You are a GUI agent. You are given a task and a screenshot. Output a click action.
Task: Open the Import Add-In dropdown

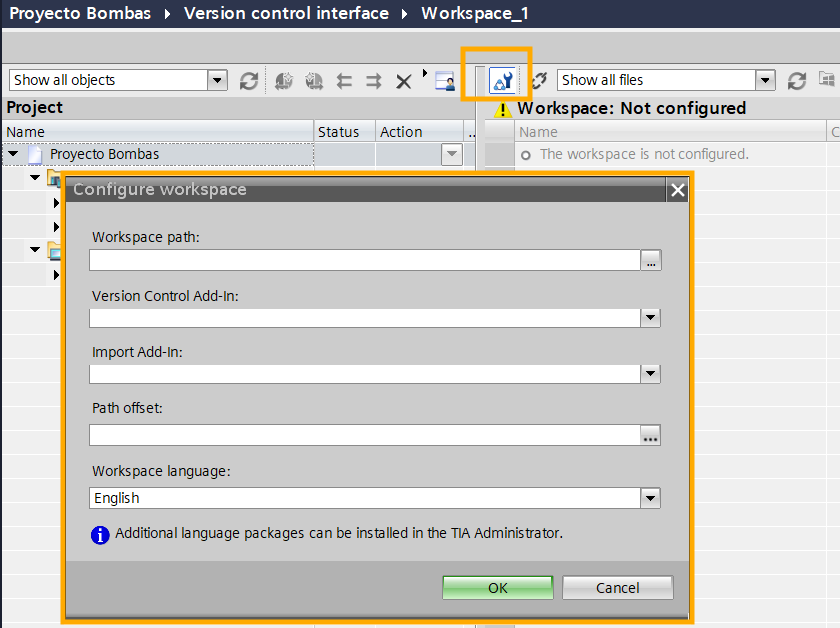650,374
